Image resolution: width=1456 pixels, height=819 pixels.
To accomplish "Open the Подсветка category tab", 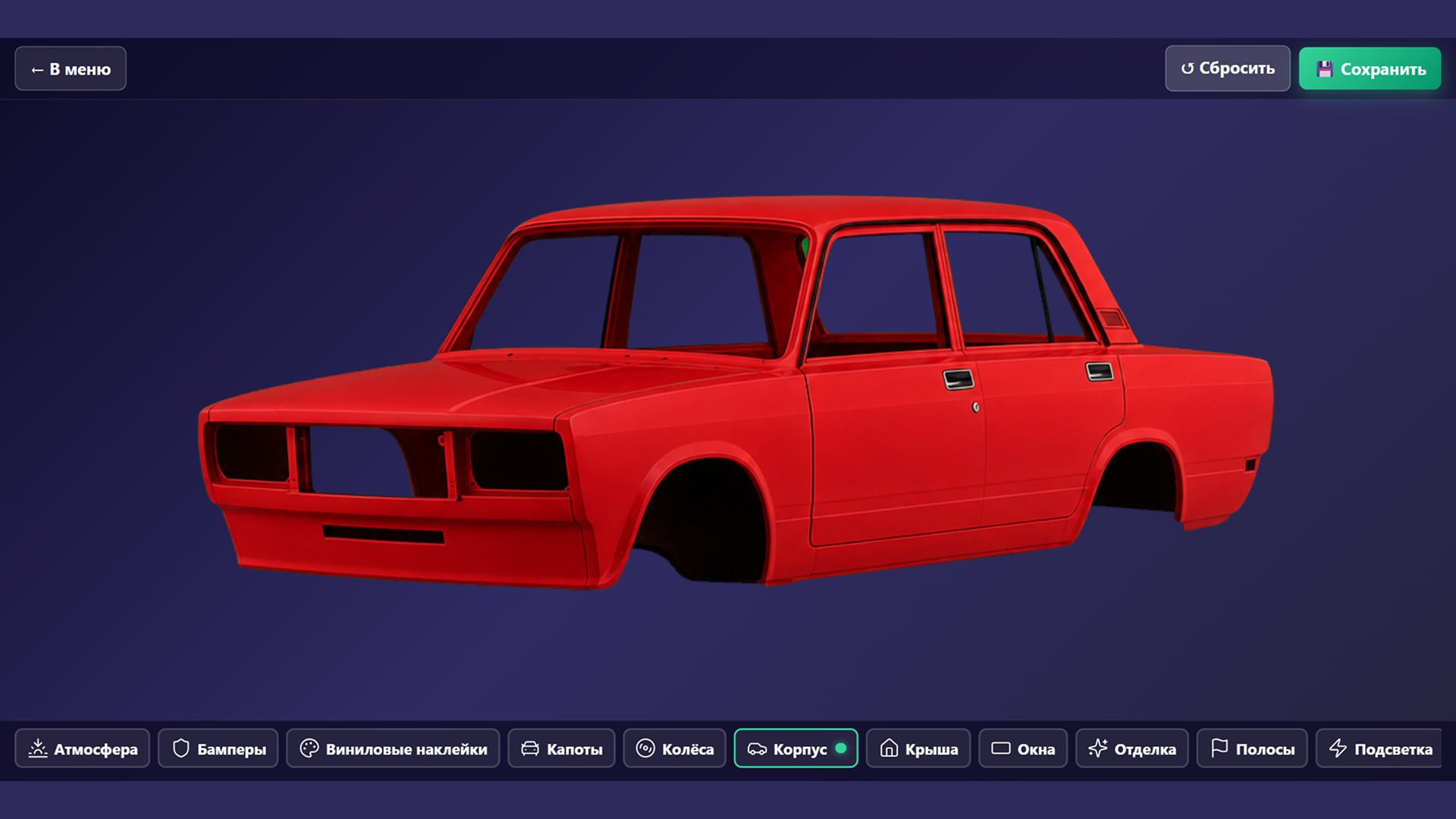I will (1379, 748).
